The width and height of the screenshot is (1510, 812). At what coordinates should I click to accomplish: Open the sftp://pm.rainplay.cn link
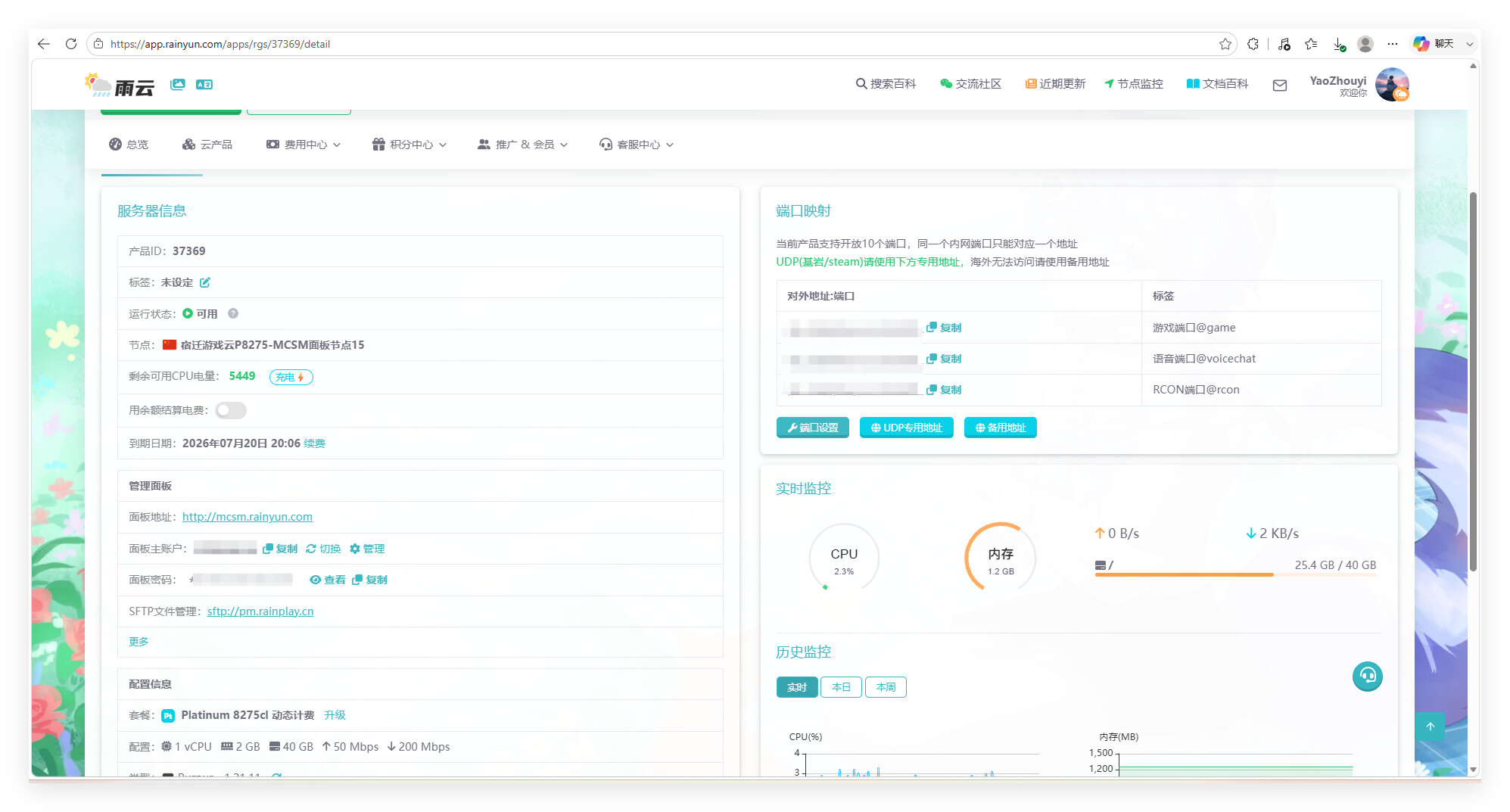[260, 611]
